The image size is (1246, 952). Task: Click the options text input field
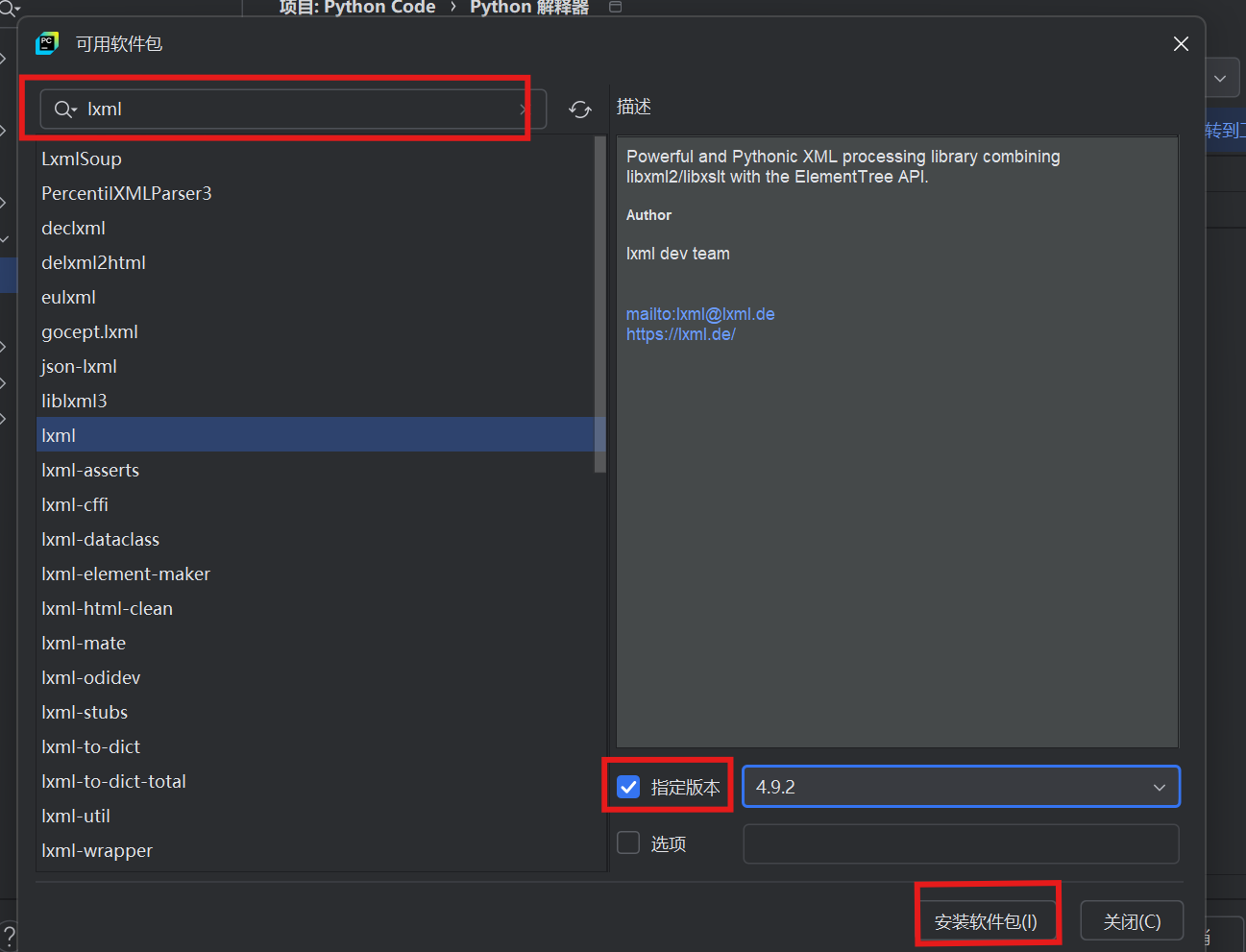(x=961, y=843)
